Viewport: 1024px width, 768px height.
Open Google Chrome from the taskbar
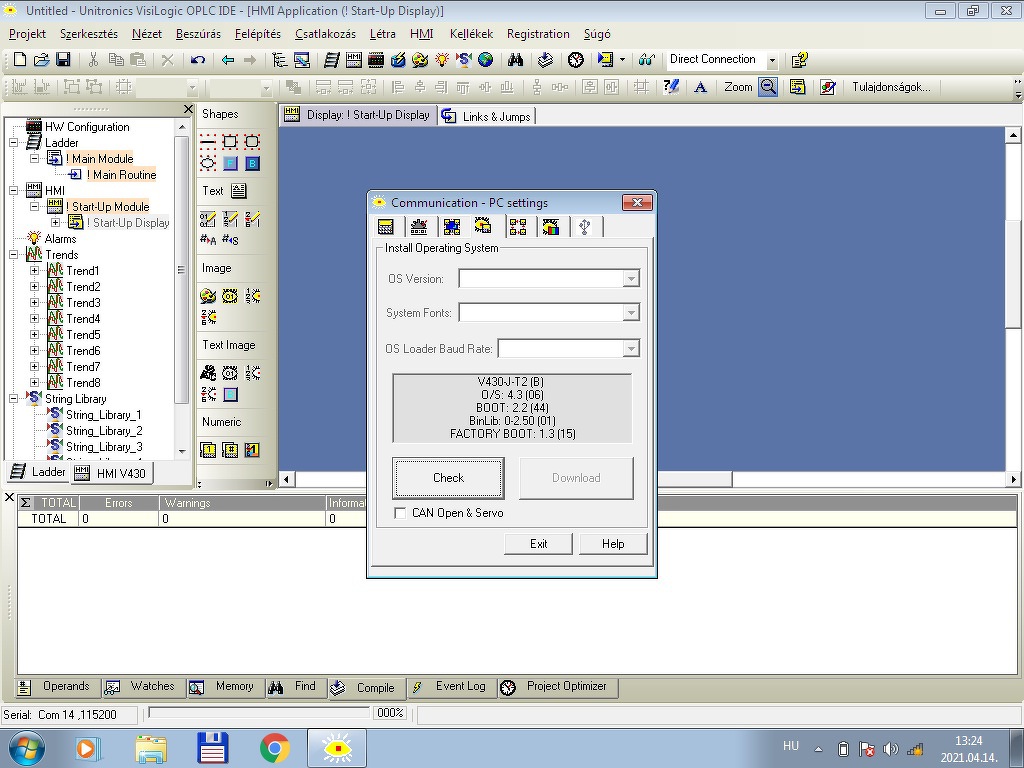(274, 748)
